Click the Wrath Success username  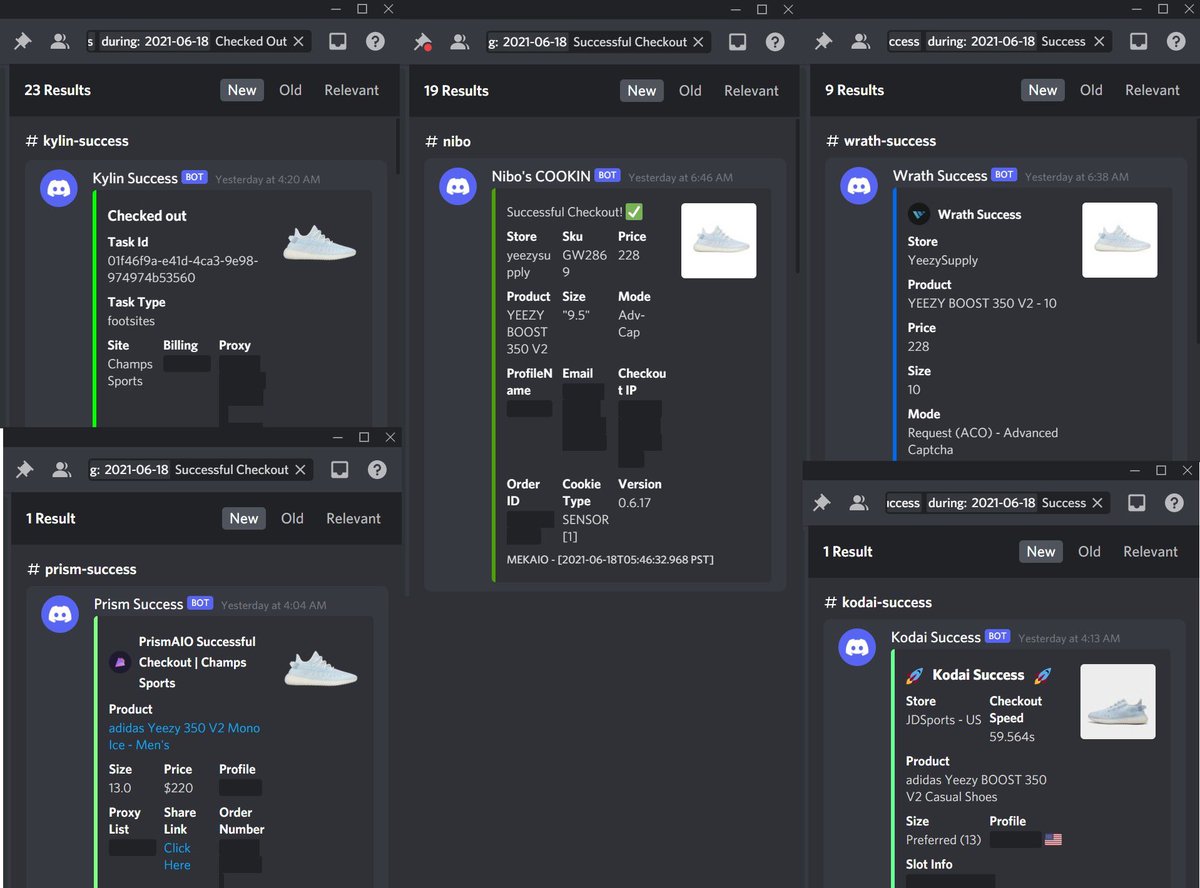940,176
